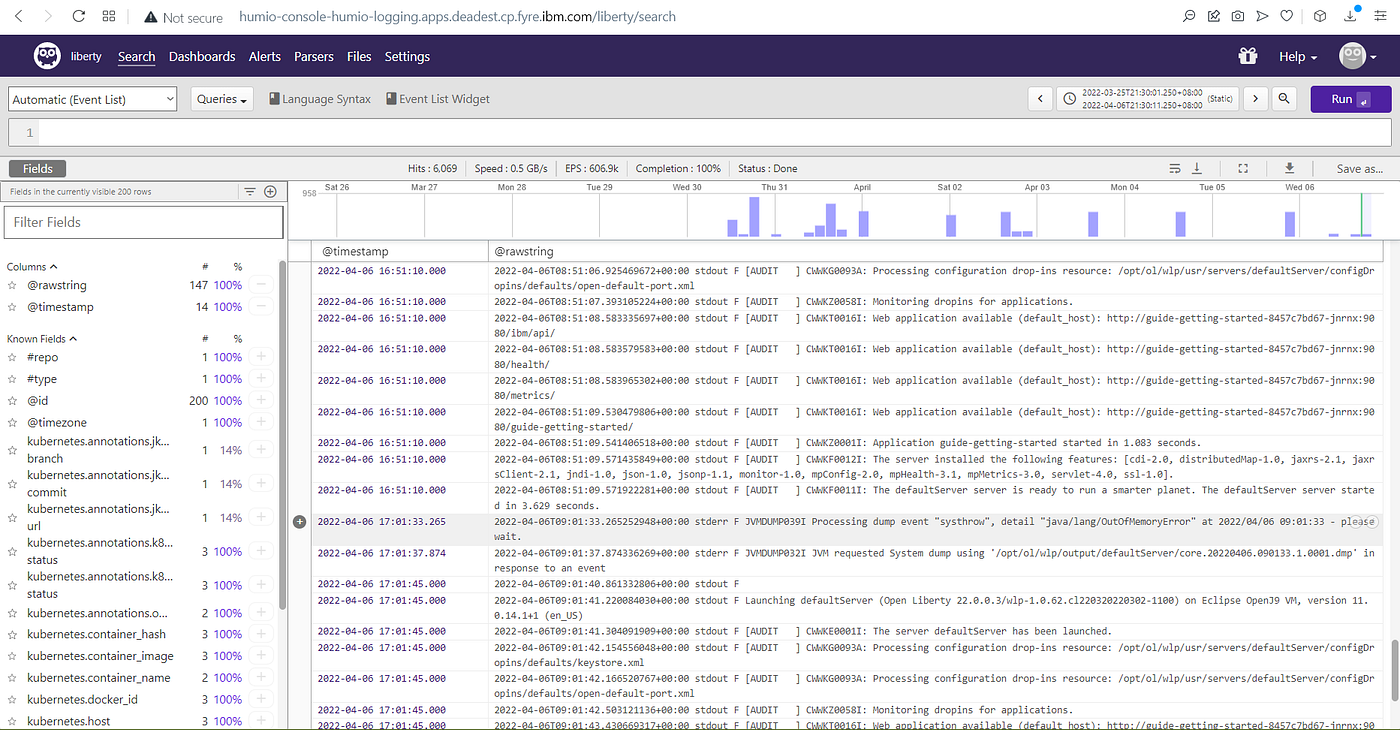Viewport: 1400px width, 730px height.
Task: Open the Files tab
Action: tap(359, 57)
